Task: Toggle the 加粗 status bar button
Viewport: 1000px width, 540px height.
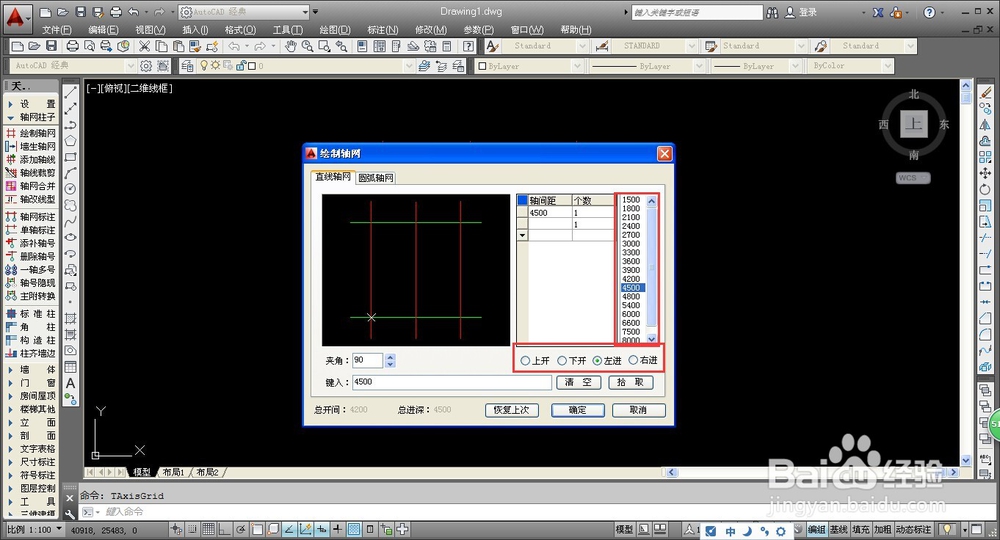Action: pos(883,530)
